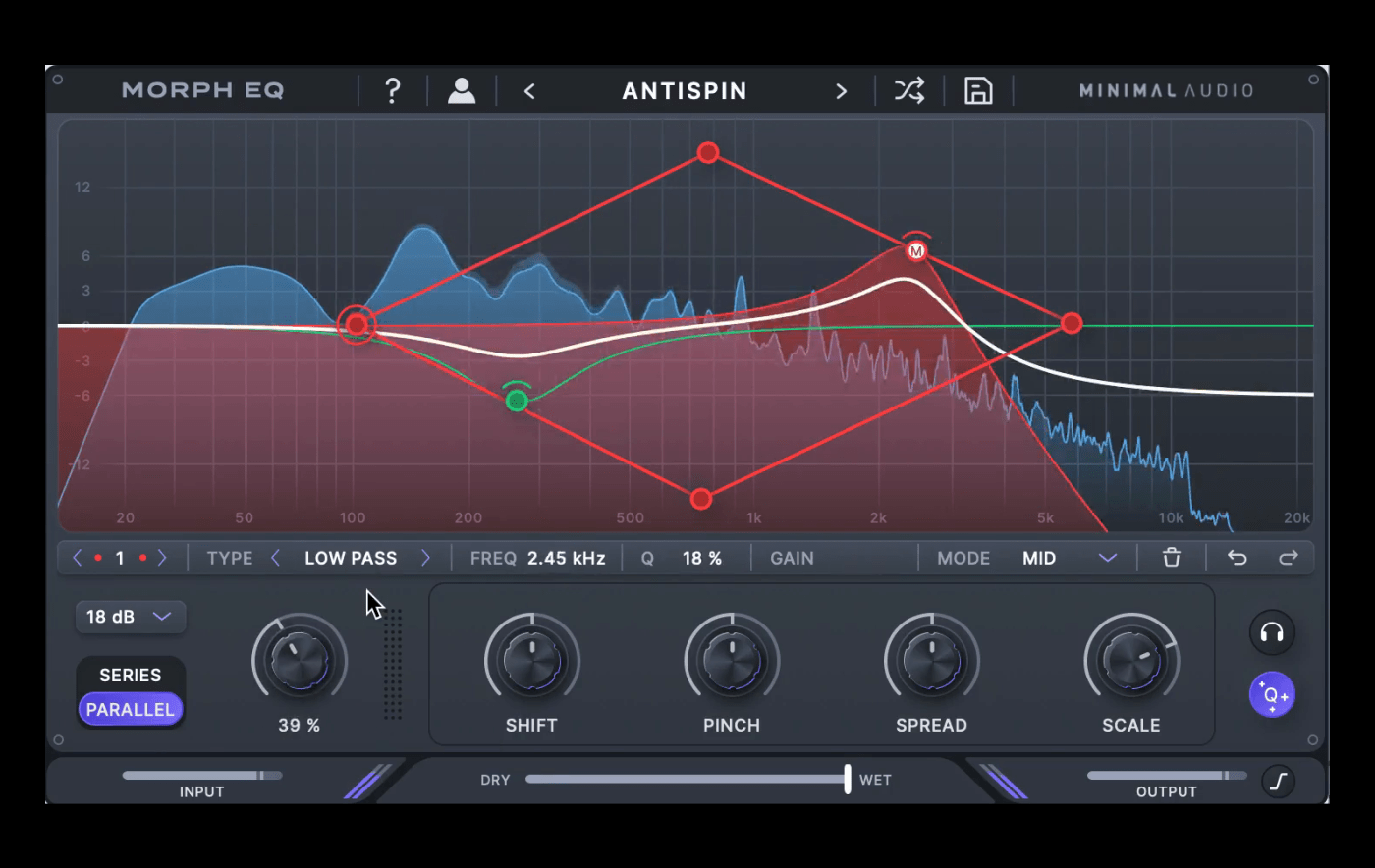Select the green EQ band node
Viewport: 1375px width, 868px height.
[x=517, y=401]
